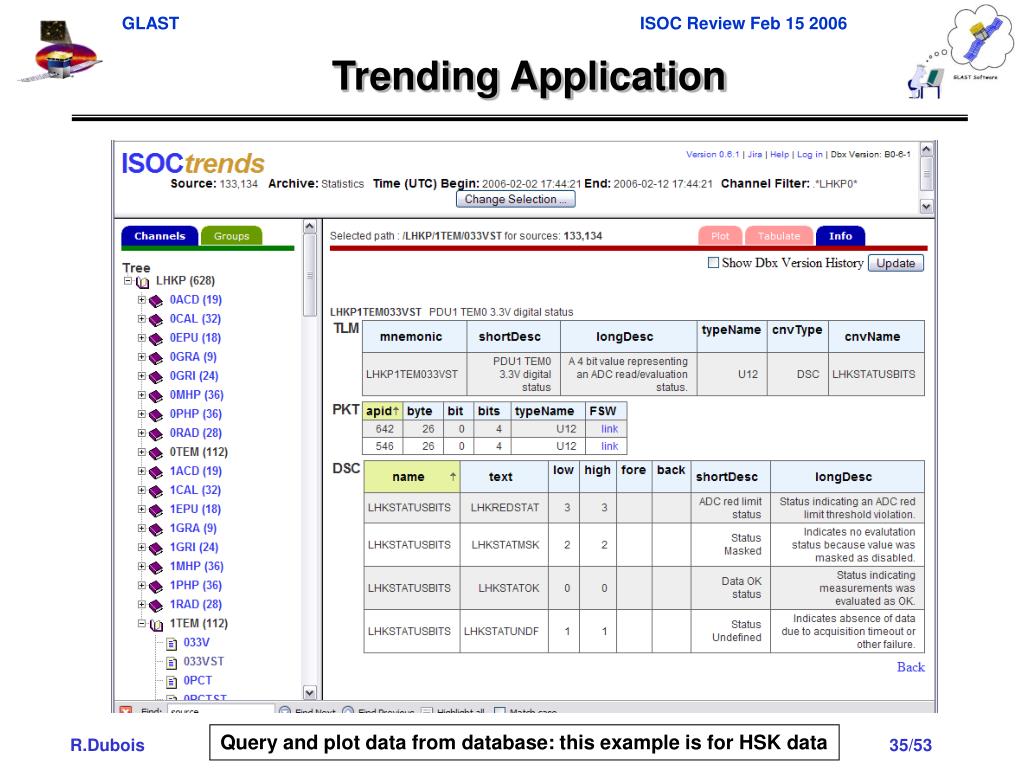Click the book icon beside 0TEM (112)
1024x768 pixels.
click(155, 453)
